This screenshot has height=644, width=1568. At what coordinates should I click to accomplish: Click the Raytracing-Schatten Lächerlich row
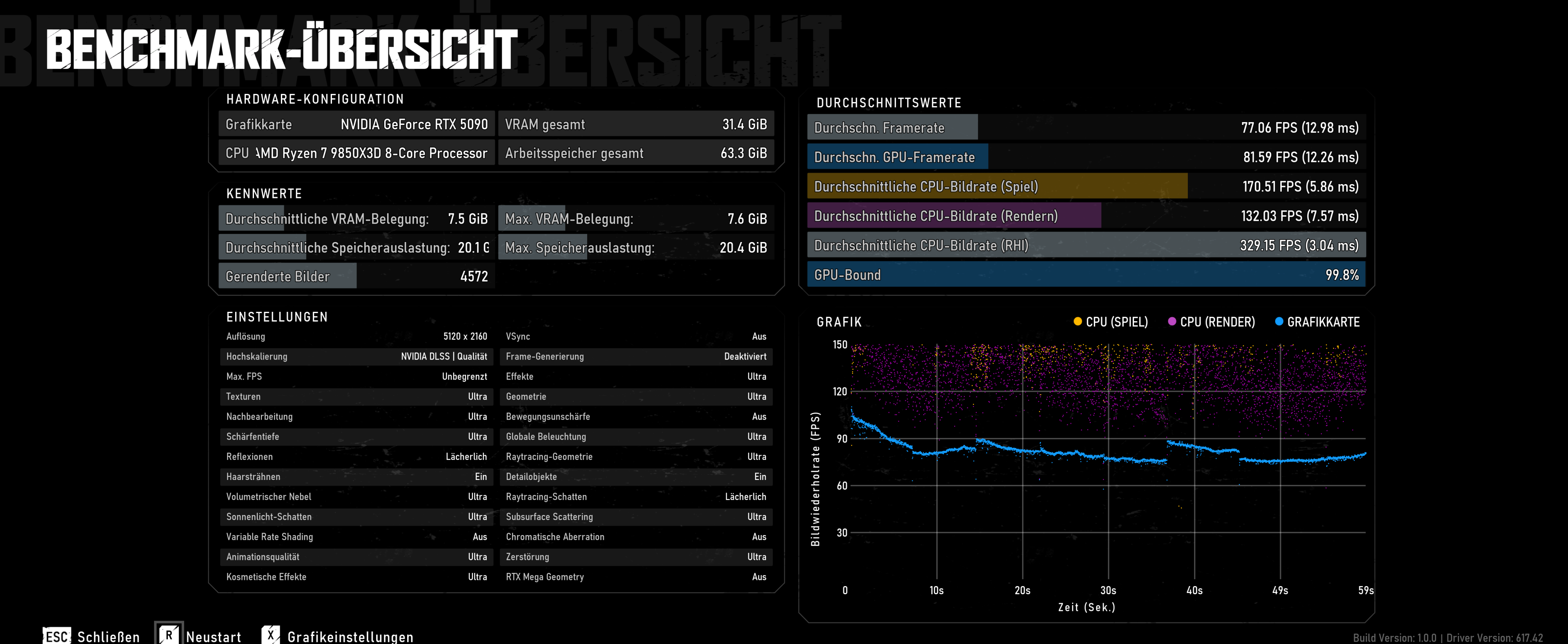[x=636, y=497]
